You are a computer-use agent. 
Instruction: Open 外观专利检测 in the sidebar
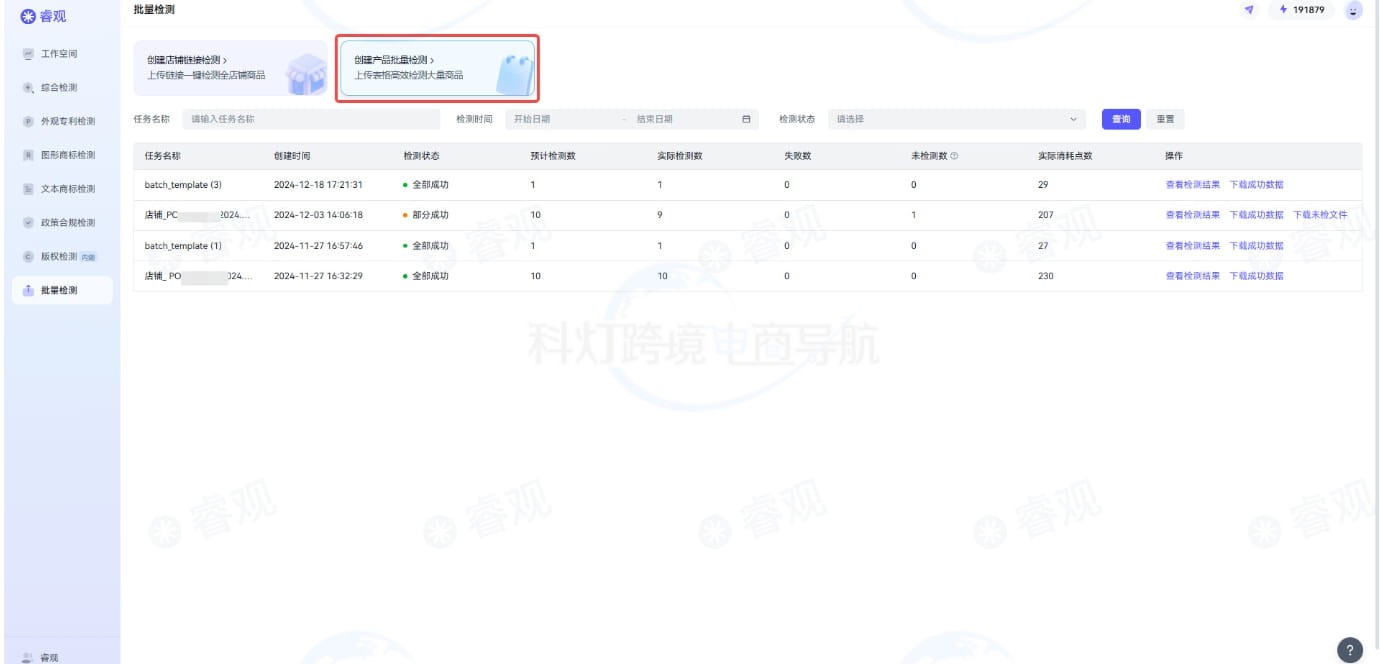pyautogui.click(x=67, y=121)
